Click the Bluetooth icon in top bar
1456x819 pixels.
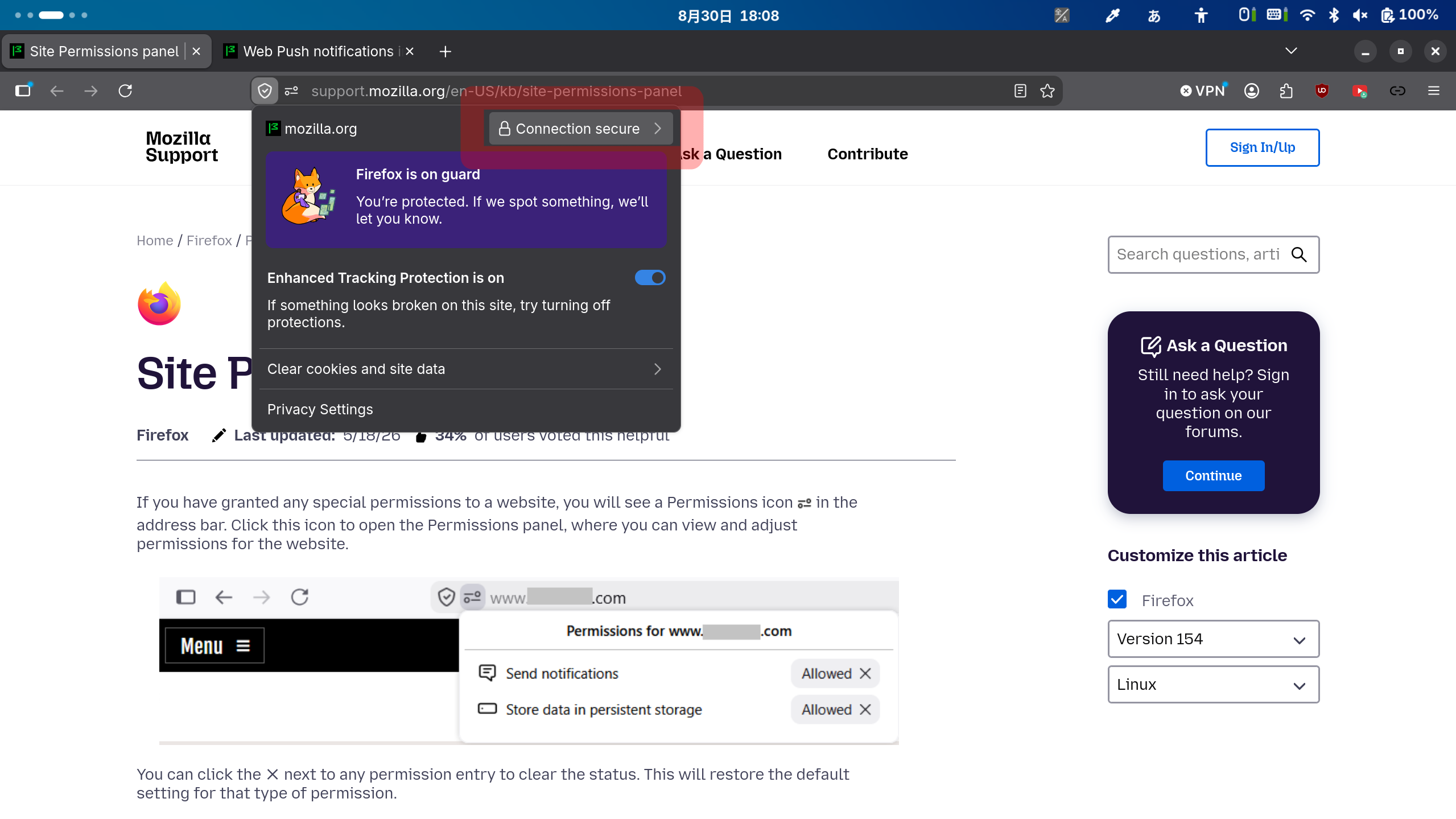(1334, 15)
